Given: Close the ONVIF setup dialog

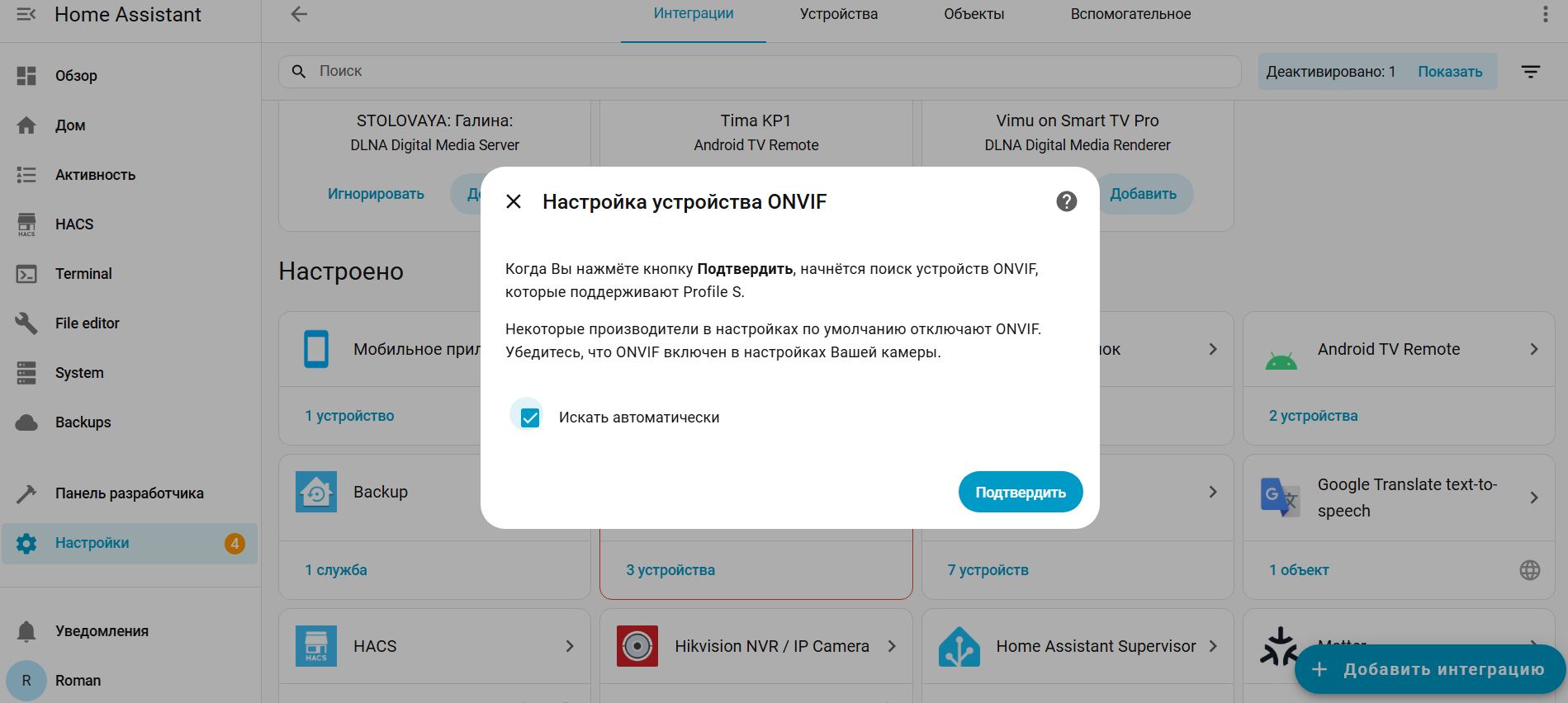Looking at the screenshot, I should click(514, 201).
